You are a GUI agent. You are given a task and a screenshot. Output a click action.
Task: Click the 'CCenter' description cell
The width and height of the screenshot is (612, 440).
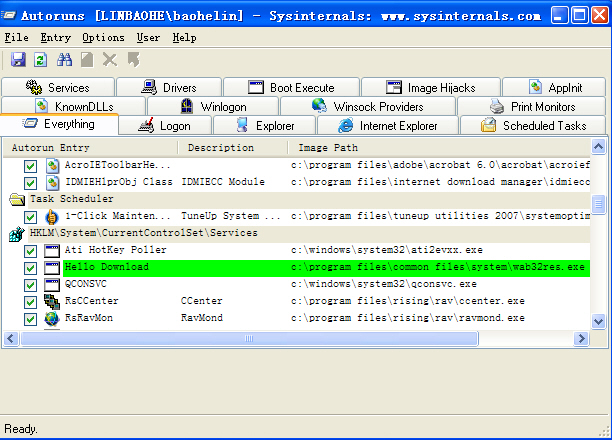coord(201,301)
